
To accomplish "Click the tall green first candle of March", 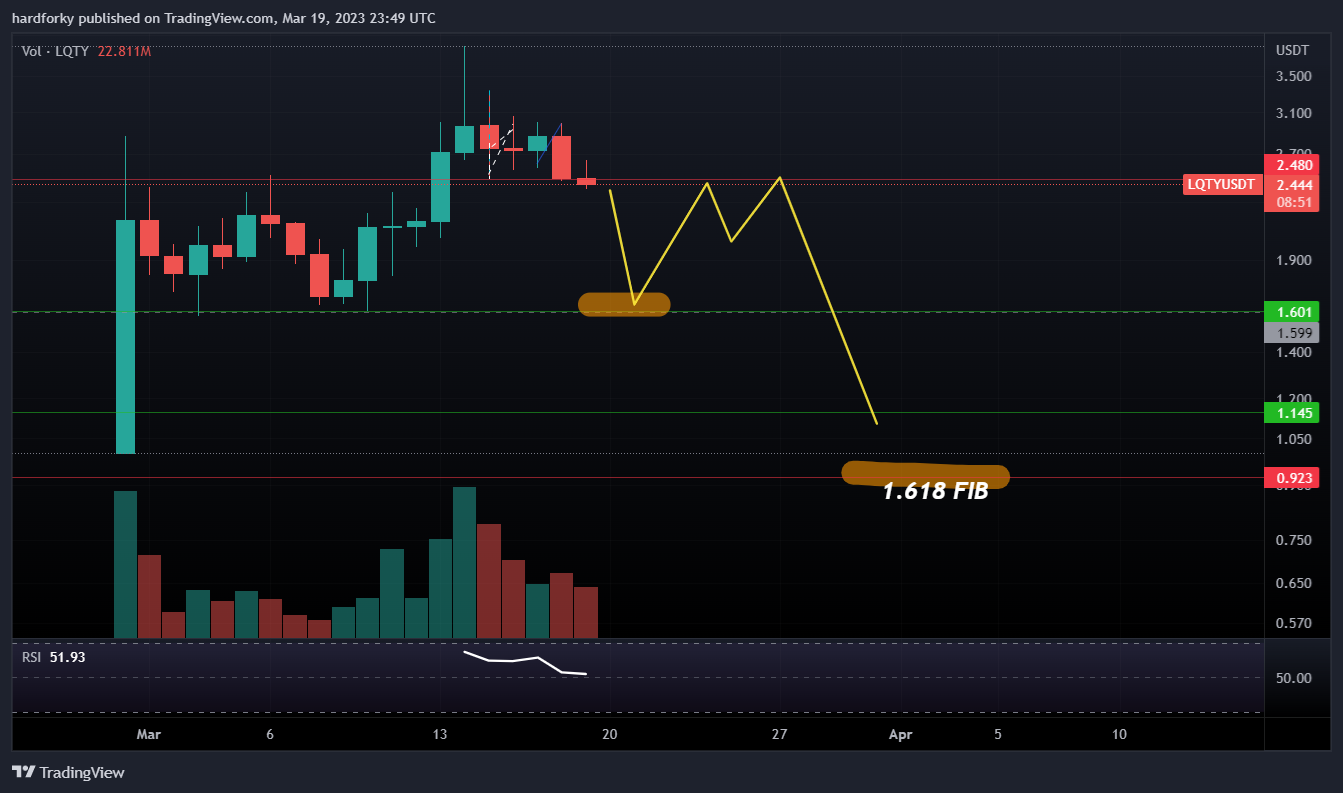I will [x=125, y=336].
